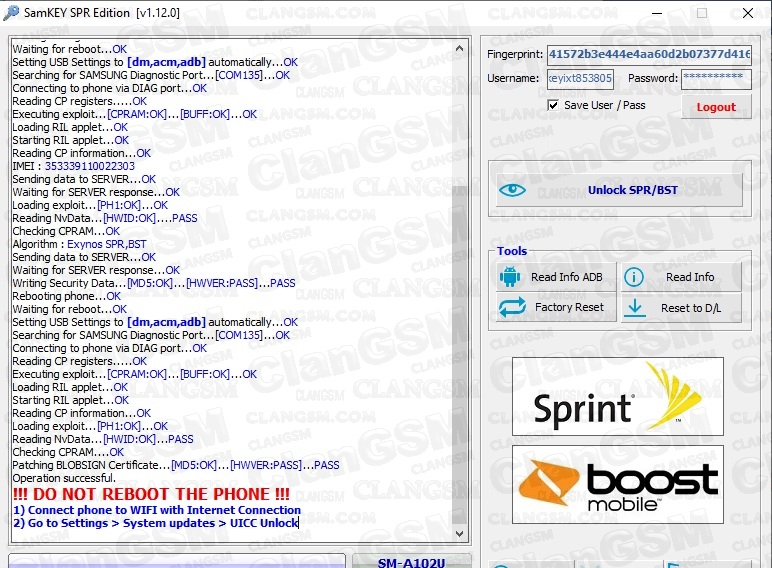Click the 'Rebooting phone...OK' log line

click(x=66, y=296)
